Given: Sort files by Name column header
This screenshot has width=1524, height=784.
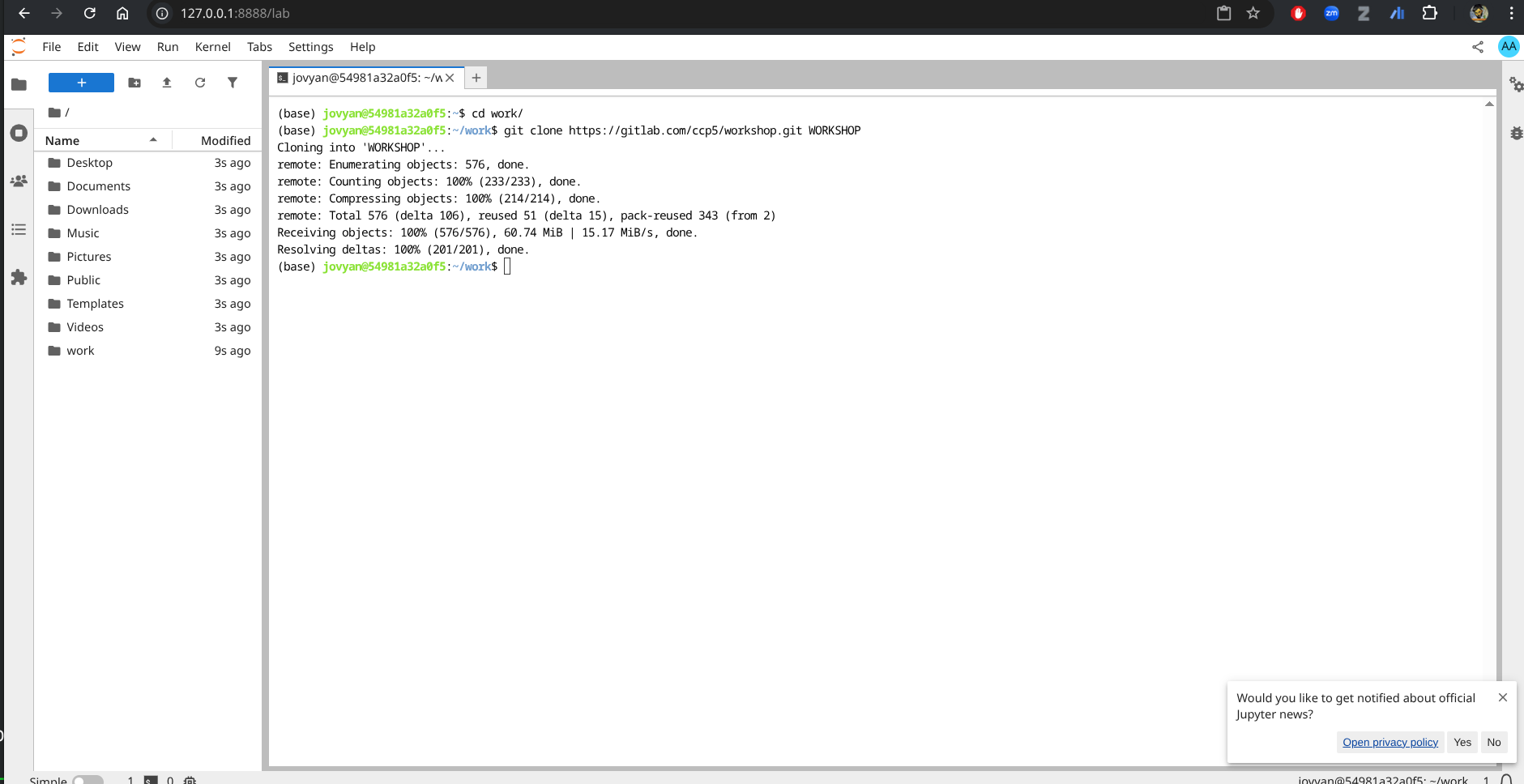Looking at the screenshot, I should (x=103, y=140).
